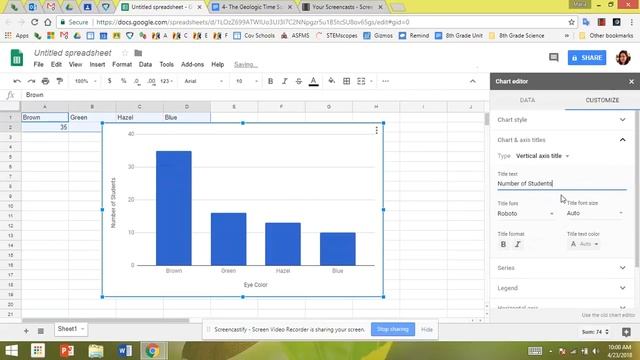Toggle bold in the main toolbar
This screenshot has width=640, height=360.
point(270,81)
